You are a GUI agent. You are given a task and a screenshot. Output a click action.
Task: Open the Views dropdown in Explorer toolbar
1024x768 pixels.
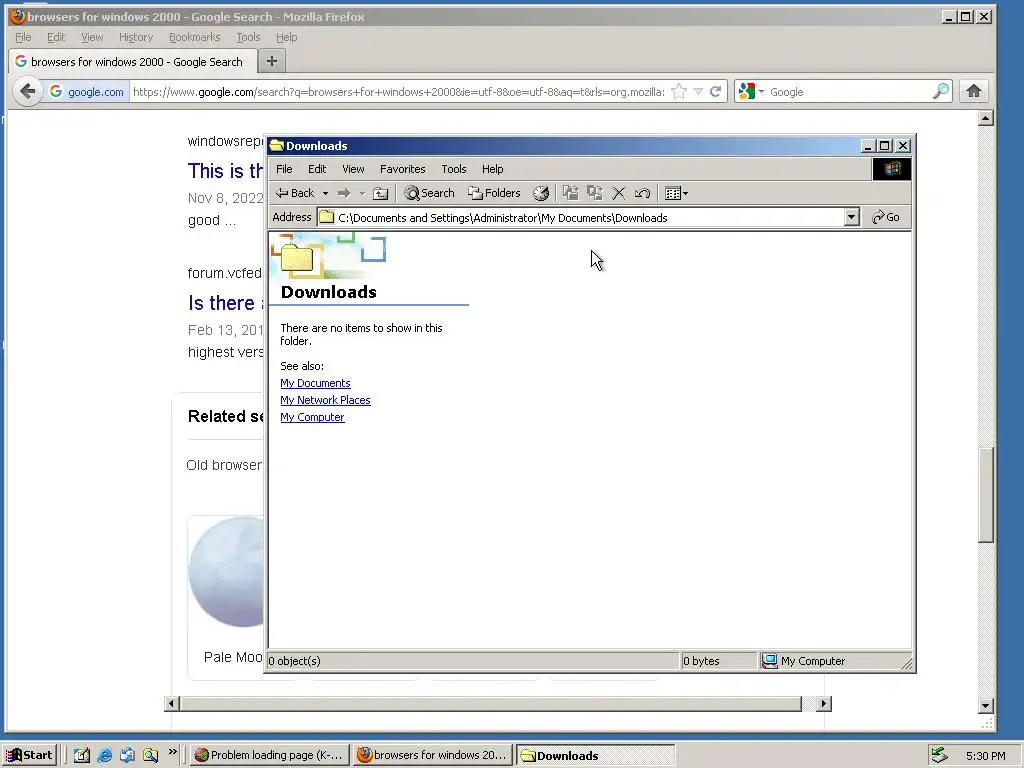click(676, 193)
